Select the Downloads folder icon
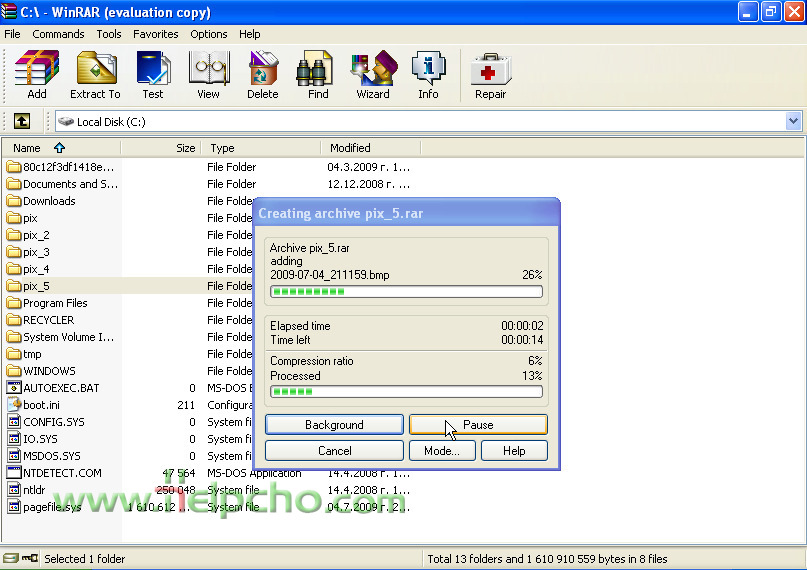Screen dimensions: 807x570 coord(14,201)
